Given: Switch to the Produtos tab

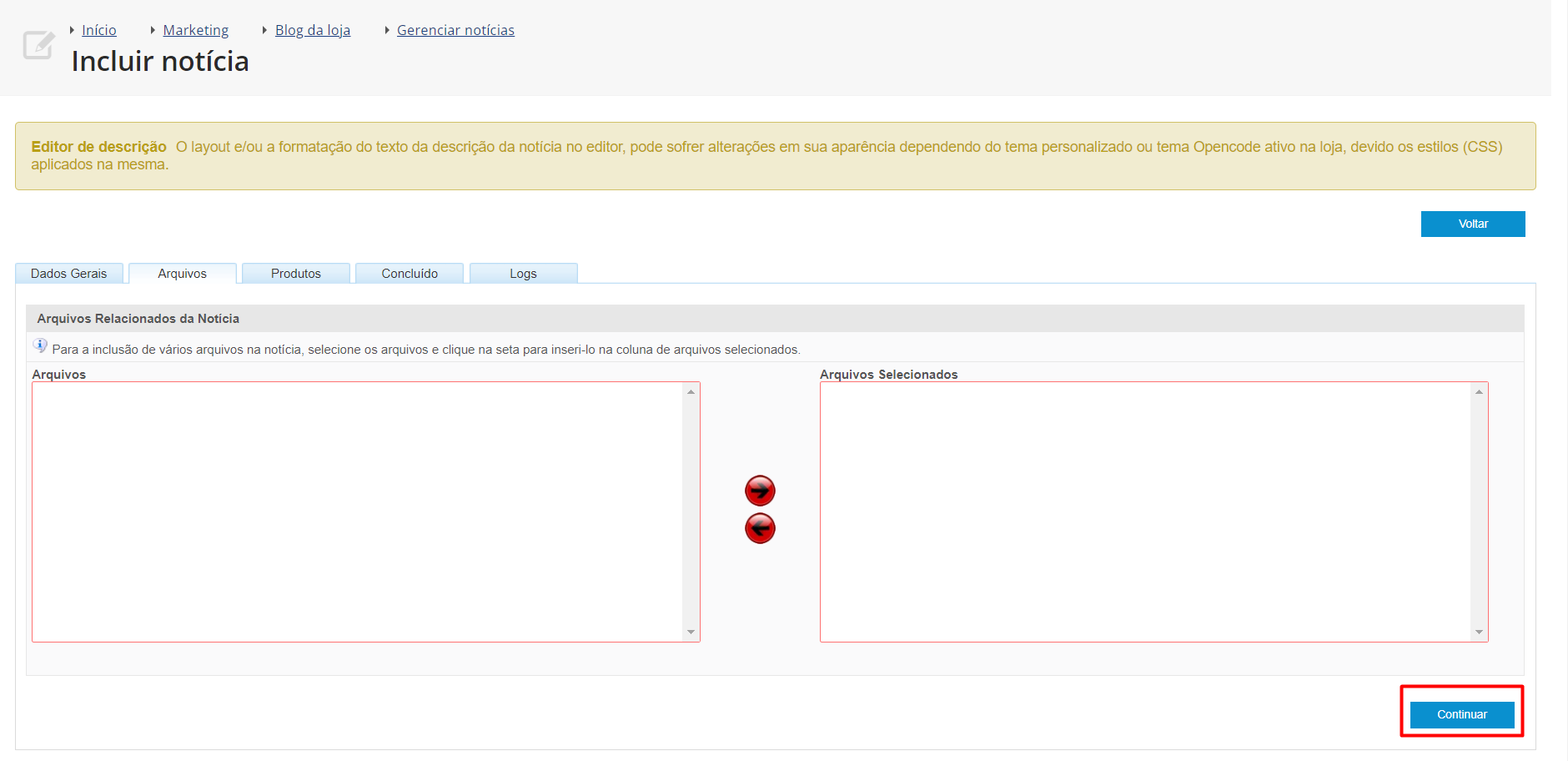Looking at the screenshot, I should [x=295, y=274].
